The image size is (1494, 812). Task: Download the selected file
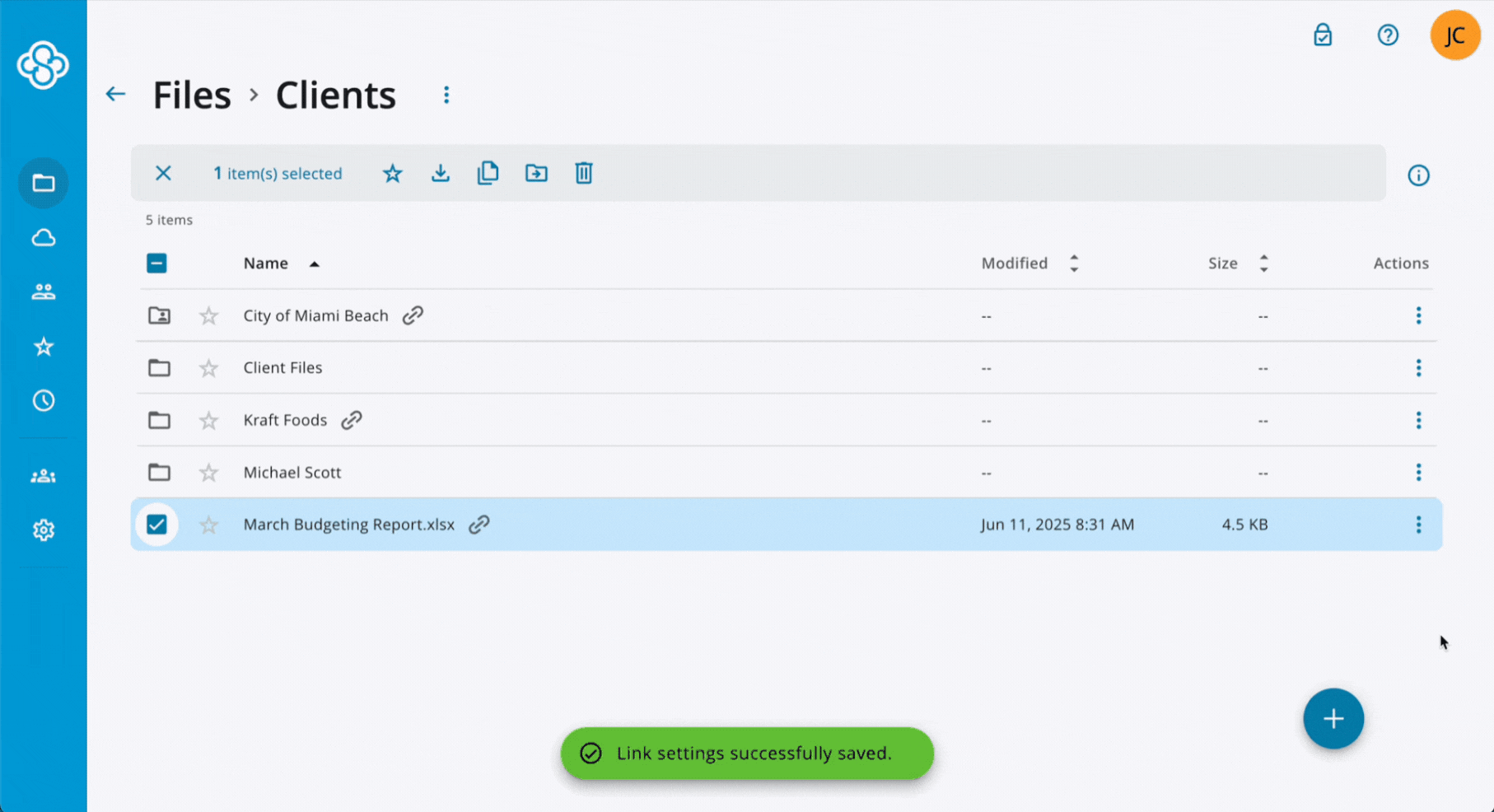441,173
